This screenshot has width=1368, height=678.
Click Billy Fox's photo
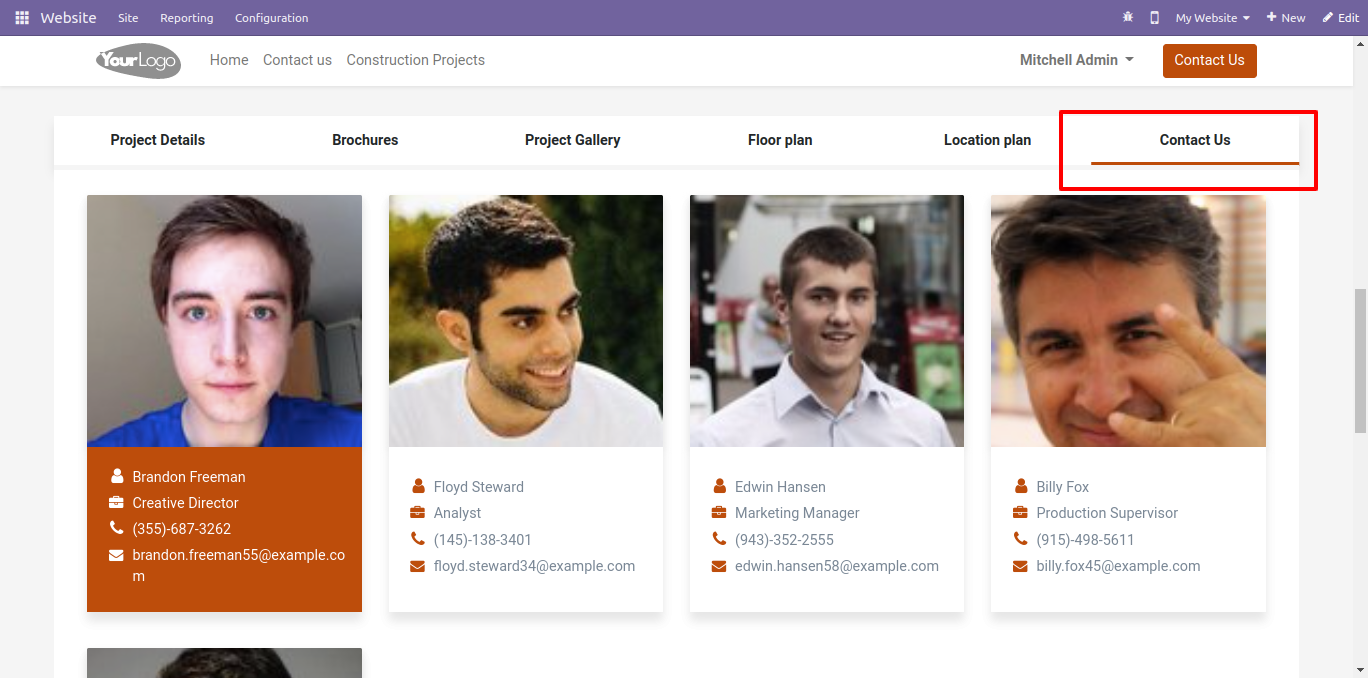coord(1128,321)
